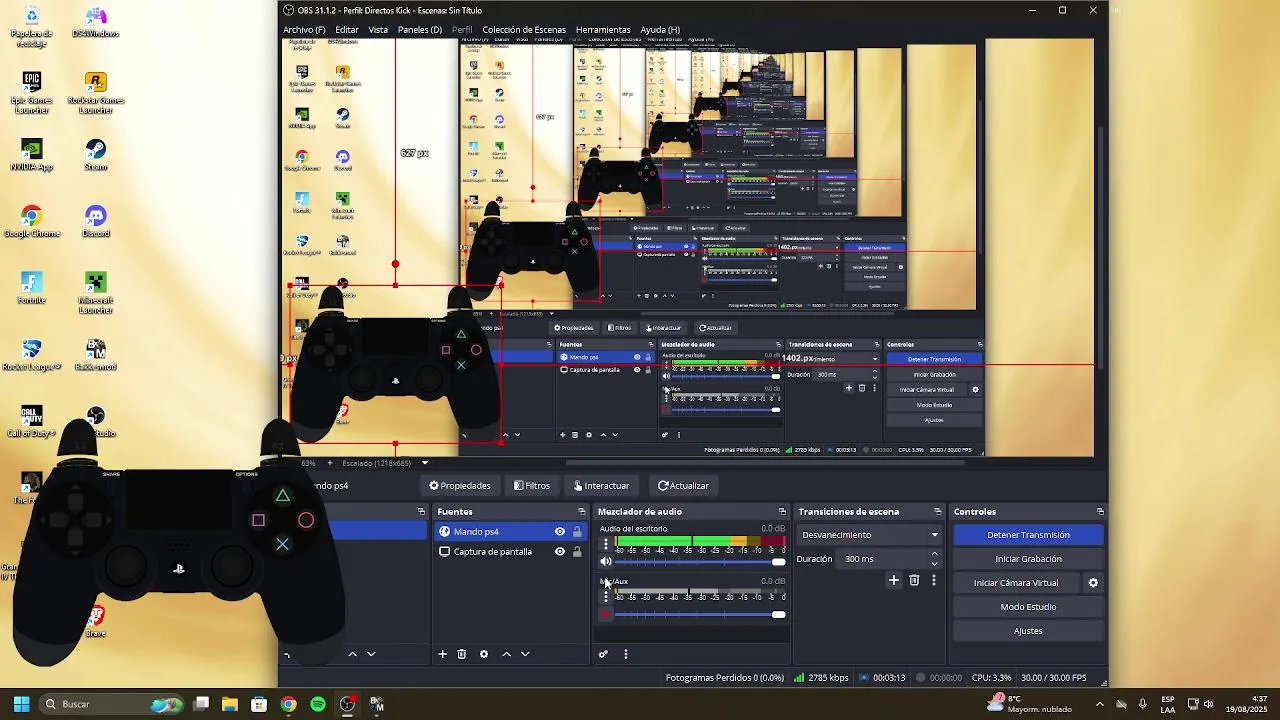Move selected source up in Fuentes
The image size is (1280, 720).
(506, 654)
